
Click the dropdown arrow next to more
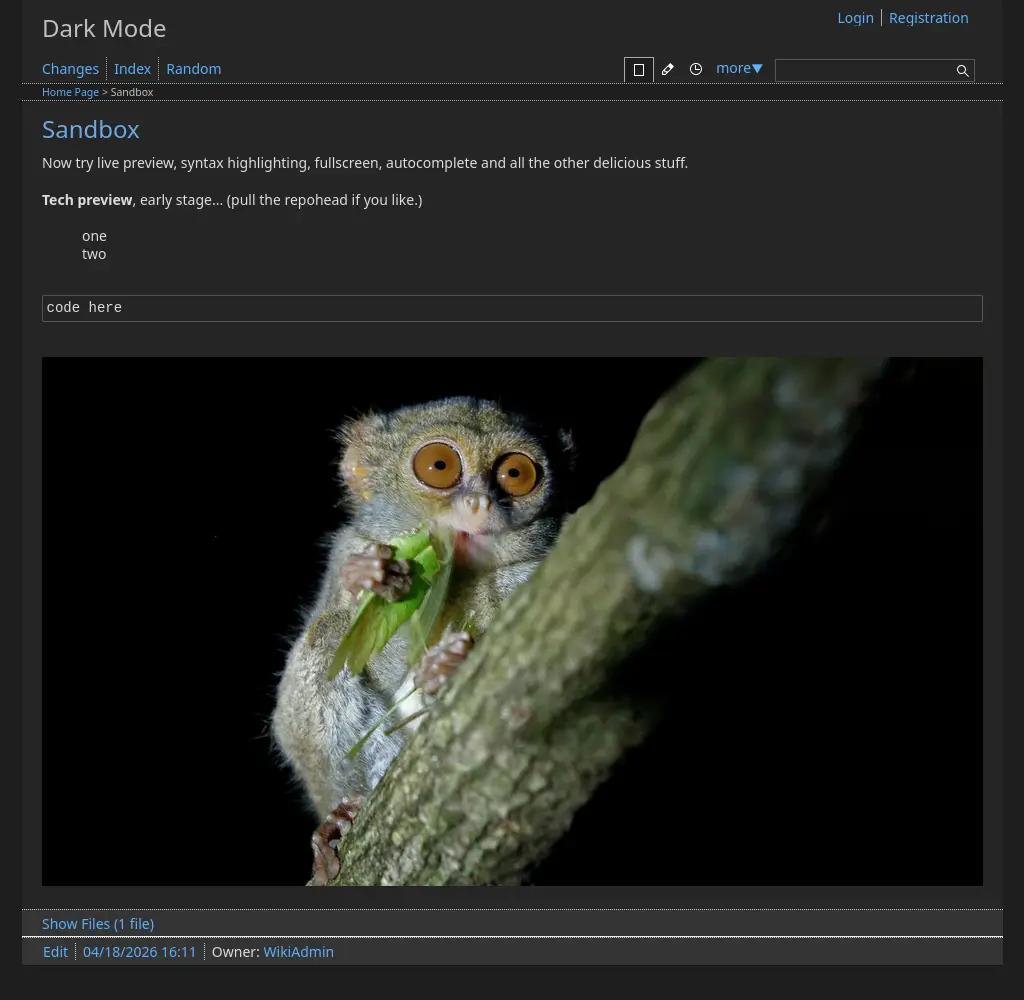[x=758, y=69]
